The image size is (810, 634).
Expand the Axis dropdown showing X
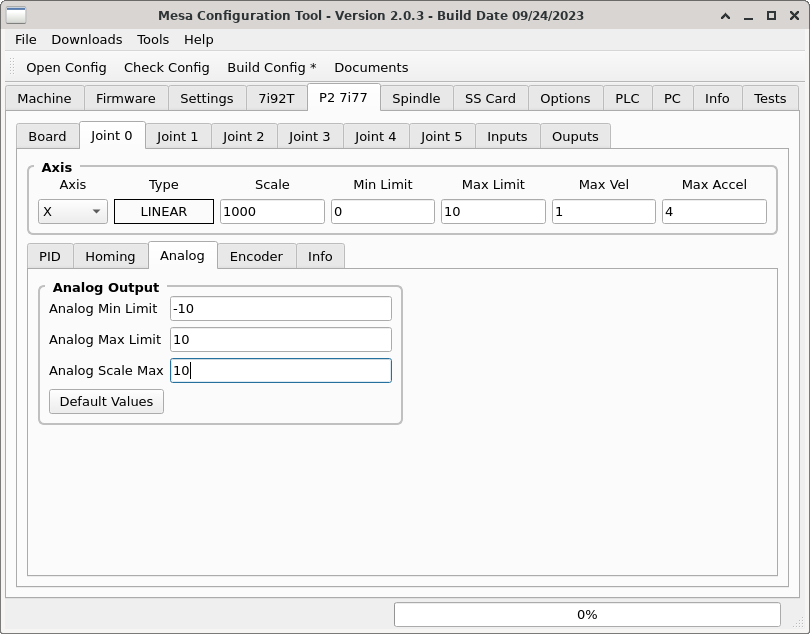[x=73, y=211]
